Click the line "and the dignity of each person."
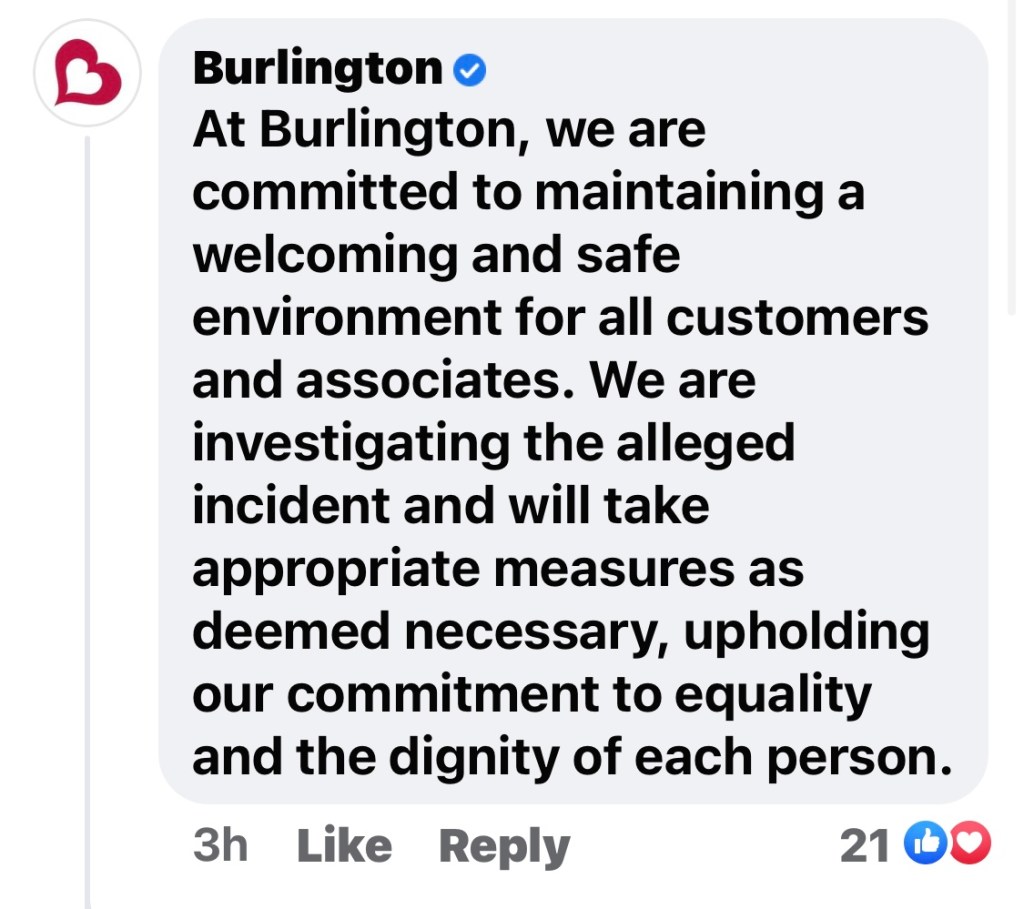1024x909 pixels. click(570, 758)
